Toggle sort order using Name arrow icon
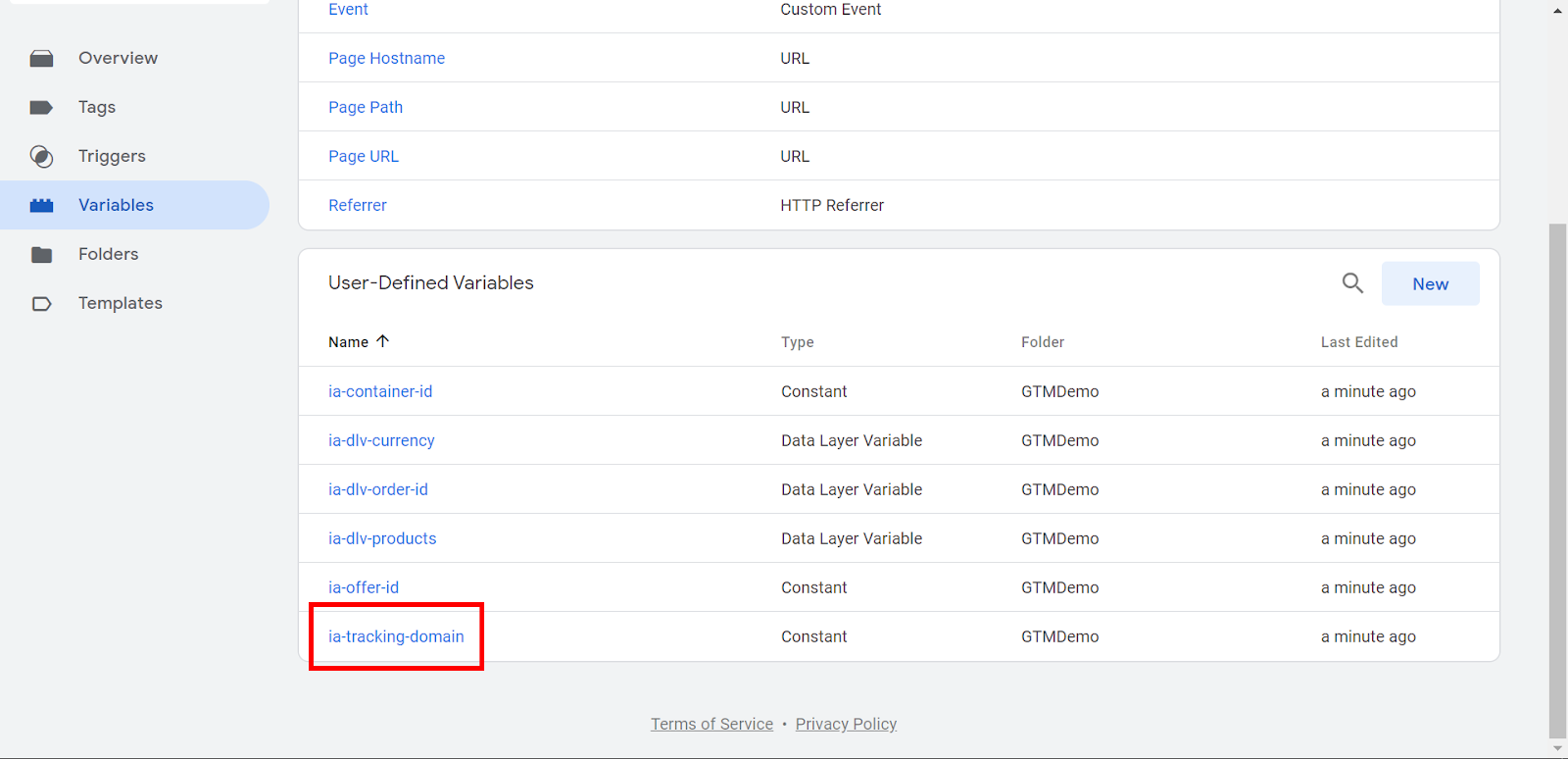 click(x=383, y=341)
